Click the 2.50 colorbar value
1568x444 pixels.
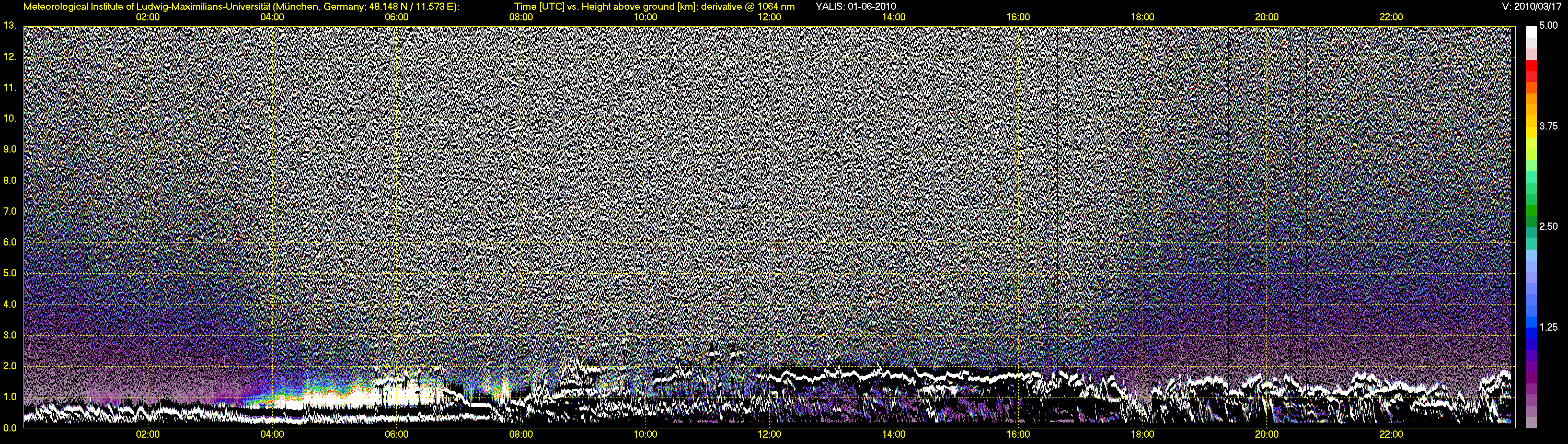point(1549,226)
